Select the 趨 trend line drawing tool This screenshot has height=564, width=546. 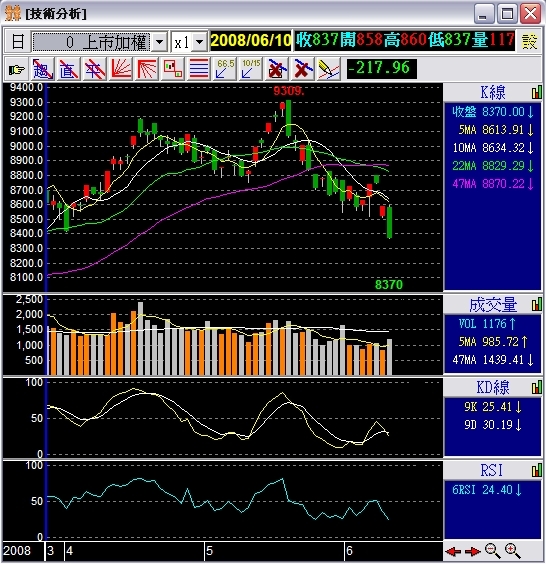(x=42, y=69)
